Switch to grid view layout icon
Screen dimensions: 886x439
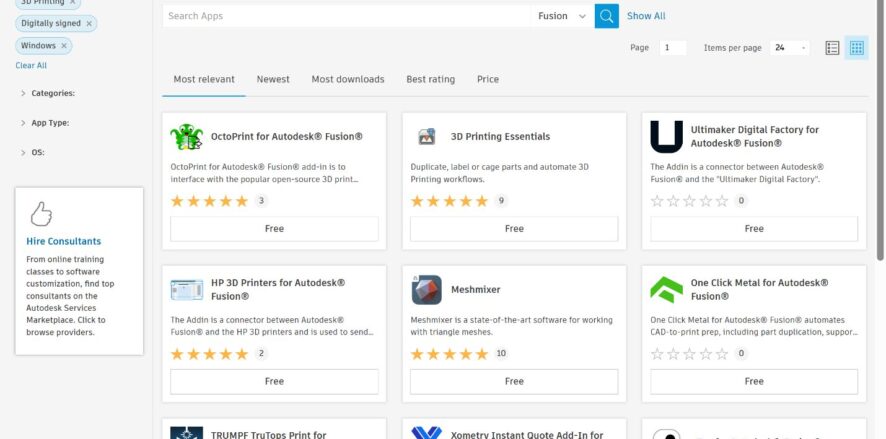click(x=857, y=48)
